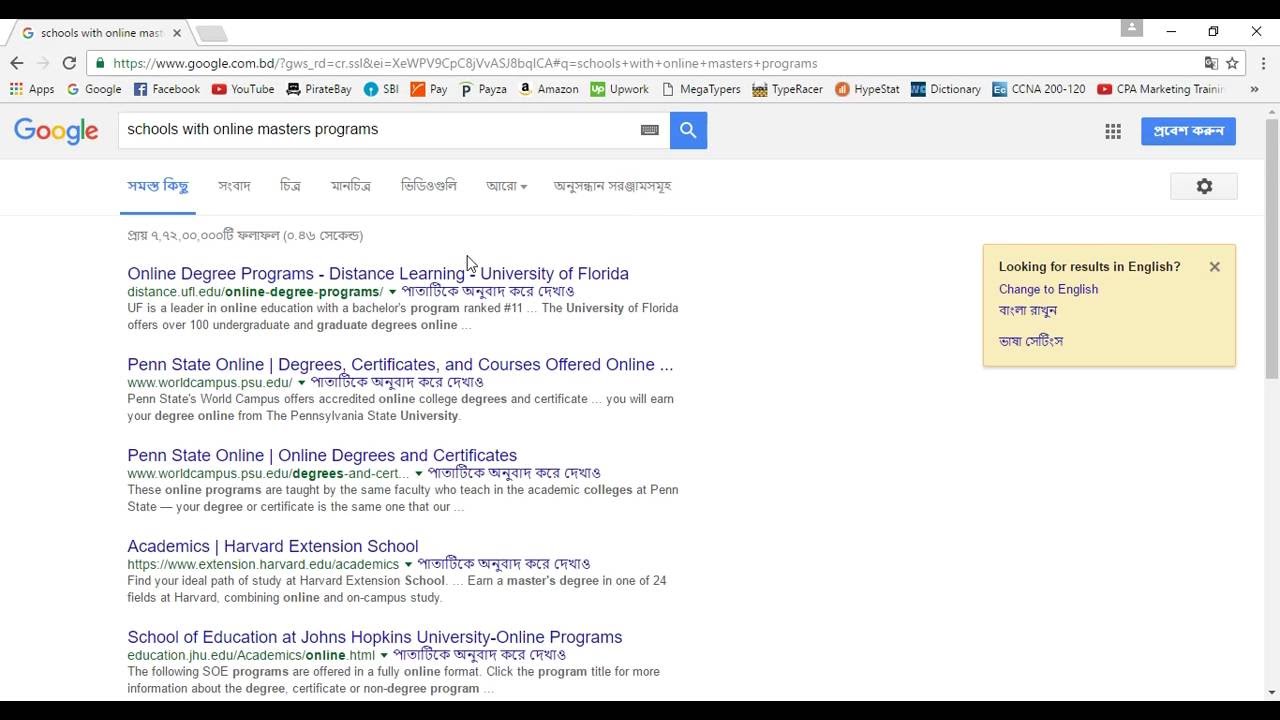Click the page vertical scrollbar thumb

[1271, 250]
